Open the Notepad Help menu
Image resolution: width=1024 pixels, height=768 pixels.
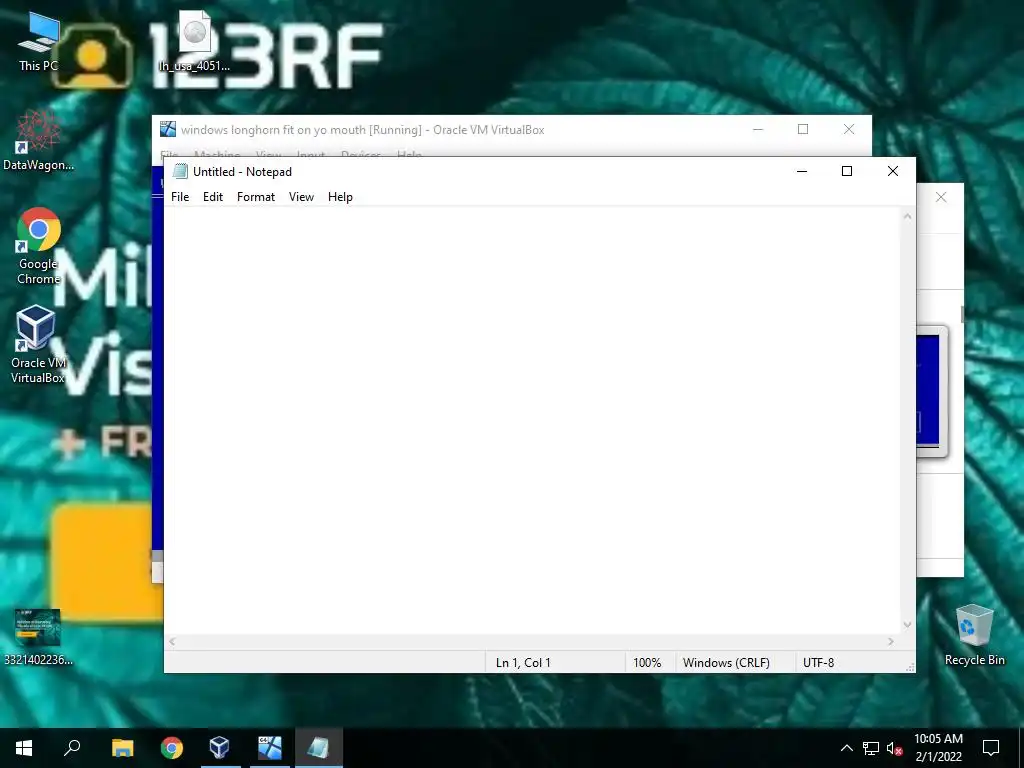point(340,197)
